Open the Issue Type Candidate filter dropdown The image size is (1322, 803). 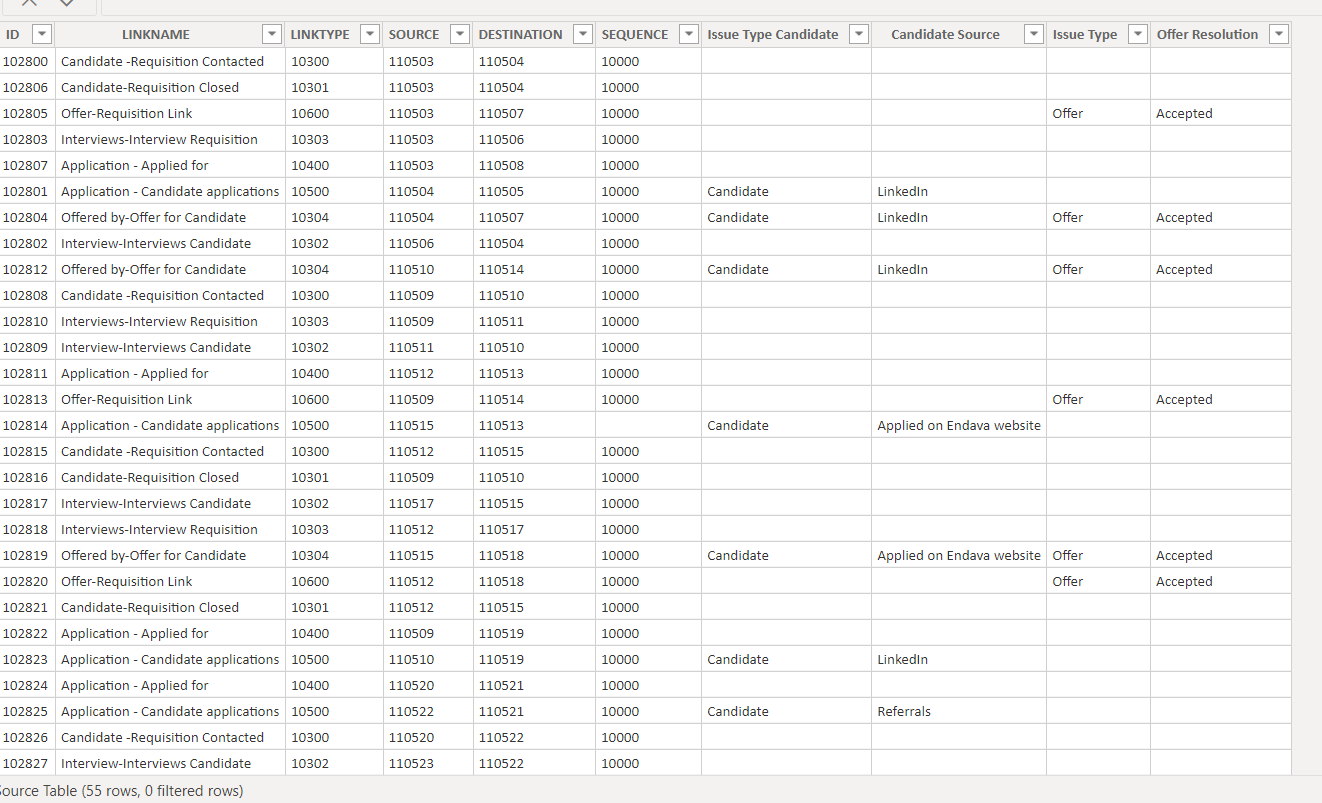(858, 34)
